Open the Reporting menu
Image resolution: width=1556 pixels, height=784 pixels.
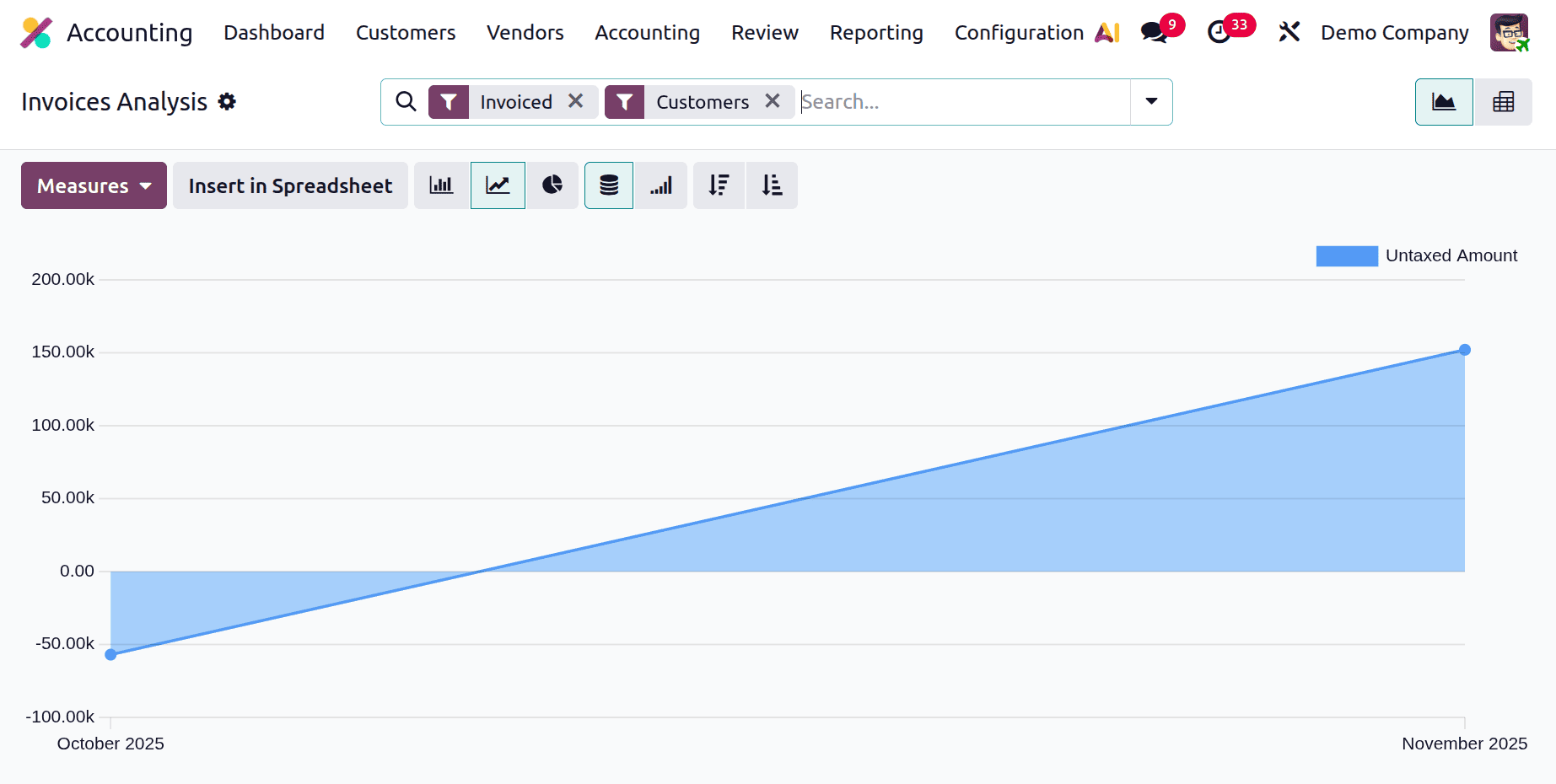(876, 33)
